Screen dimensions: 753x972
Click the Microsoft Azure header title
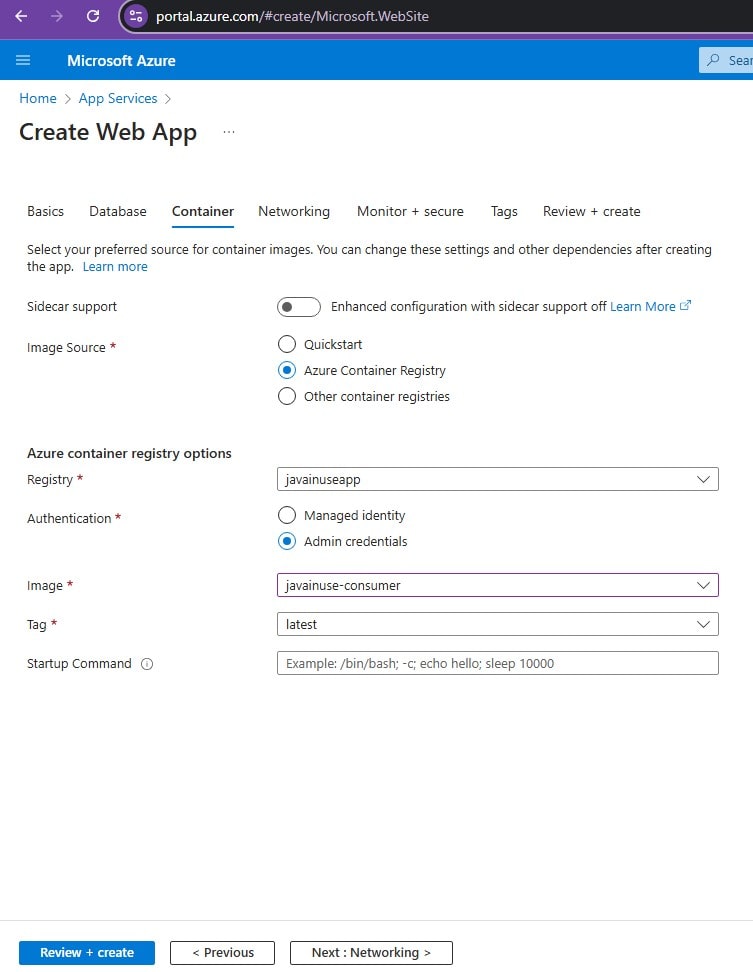tap(121, 61)
